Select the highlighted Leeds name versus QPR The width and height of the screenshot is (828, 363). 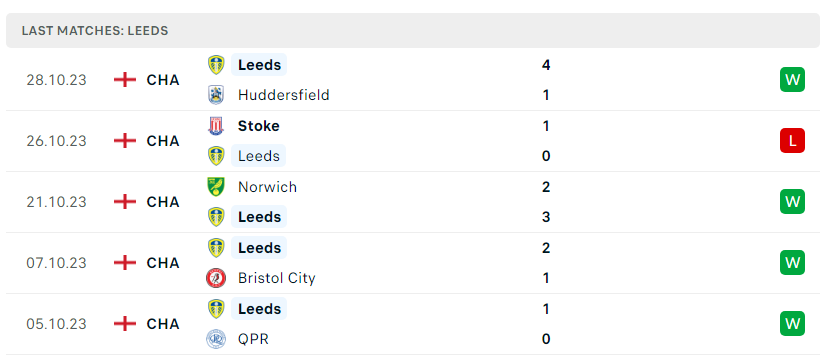pos(259,309)
